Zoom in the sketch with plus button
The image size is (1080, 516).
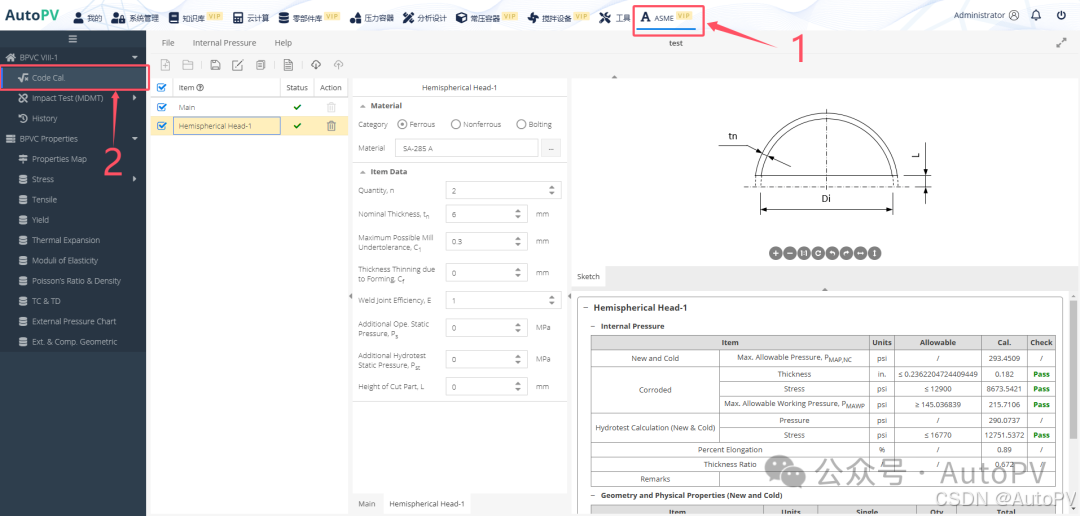click(x=776, y=254)
